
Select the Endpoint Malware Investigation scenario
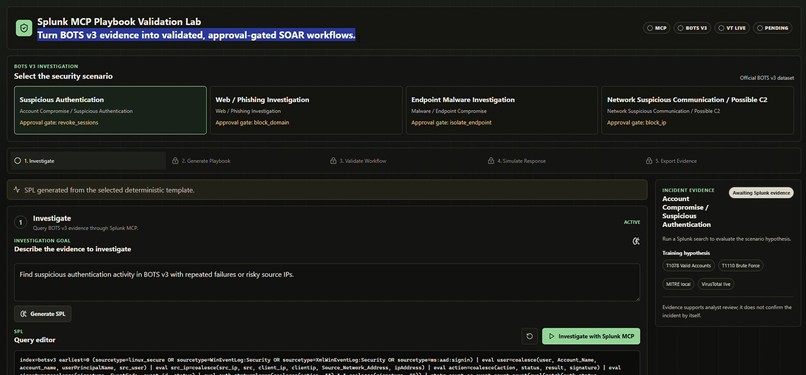click(x=502, y=110)
